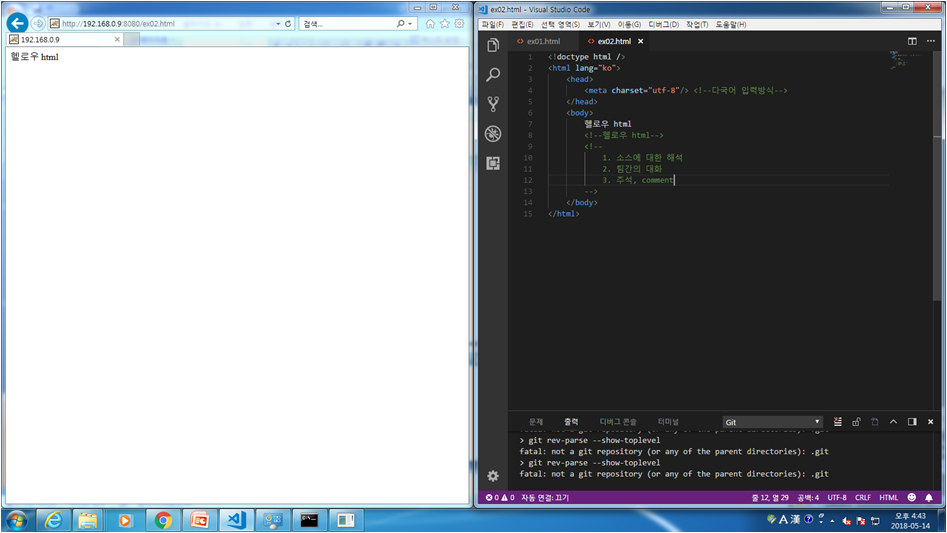Click the IE address bar URL field
Image resolution: width=947 pixels, height=533 pixels.
coord(163,24)
